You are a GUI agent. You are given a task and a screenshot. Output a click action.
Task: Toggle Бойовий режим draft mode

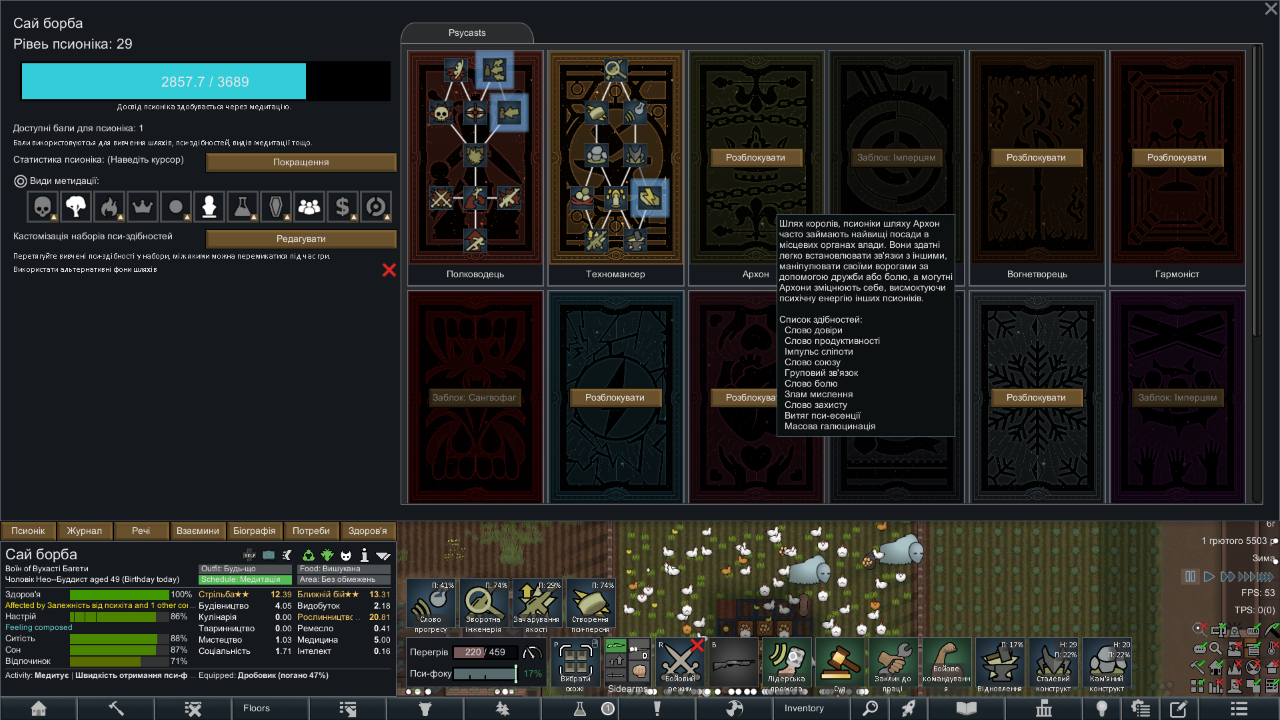pyautogui.click(x=681, y=664)
